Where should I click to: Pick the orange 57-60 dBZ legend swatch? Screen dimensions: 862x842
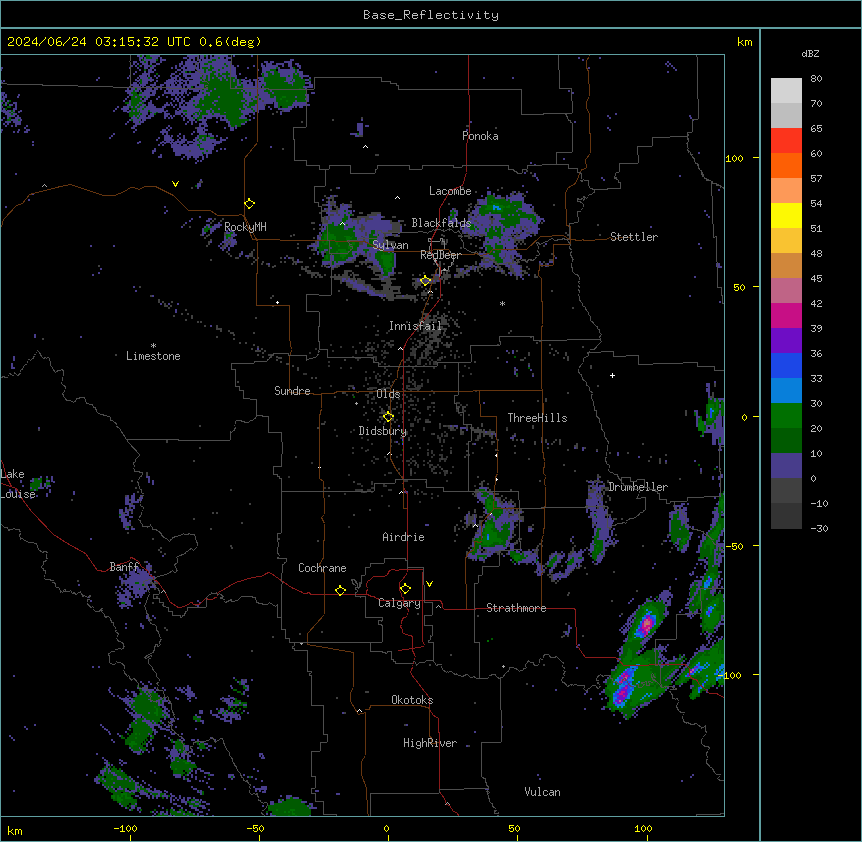click(x=786, y=165)
